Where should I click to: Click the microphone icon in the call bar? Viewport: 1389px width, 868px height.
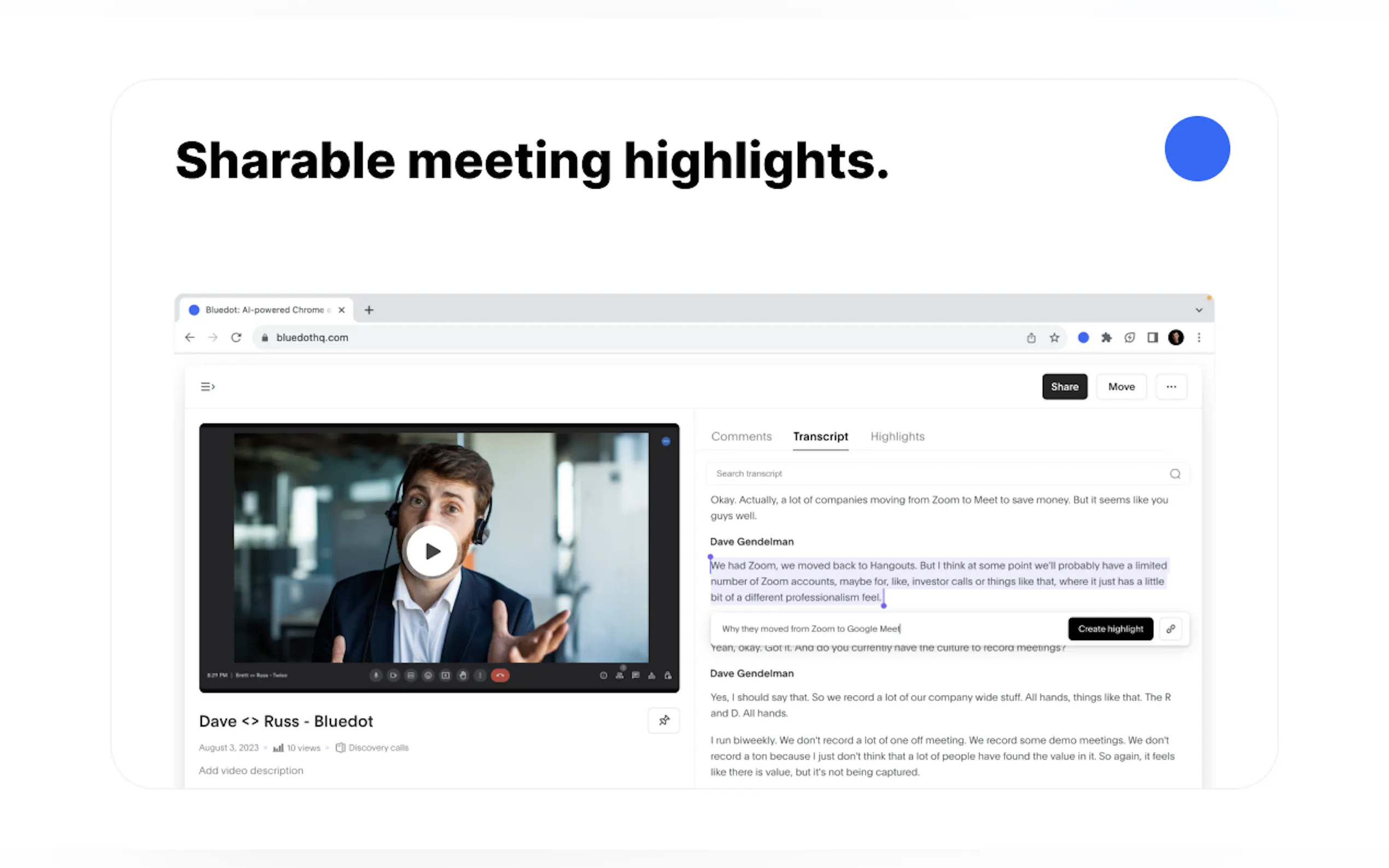click(x=376, y=675)
